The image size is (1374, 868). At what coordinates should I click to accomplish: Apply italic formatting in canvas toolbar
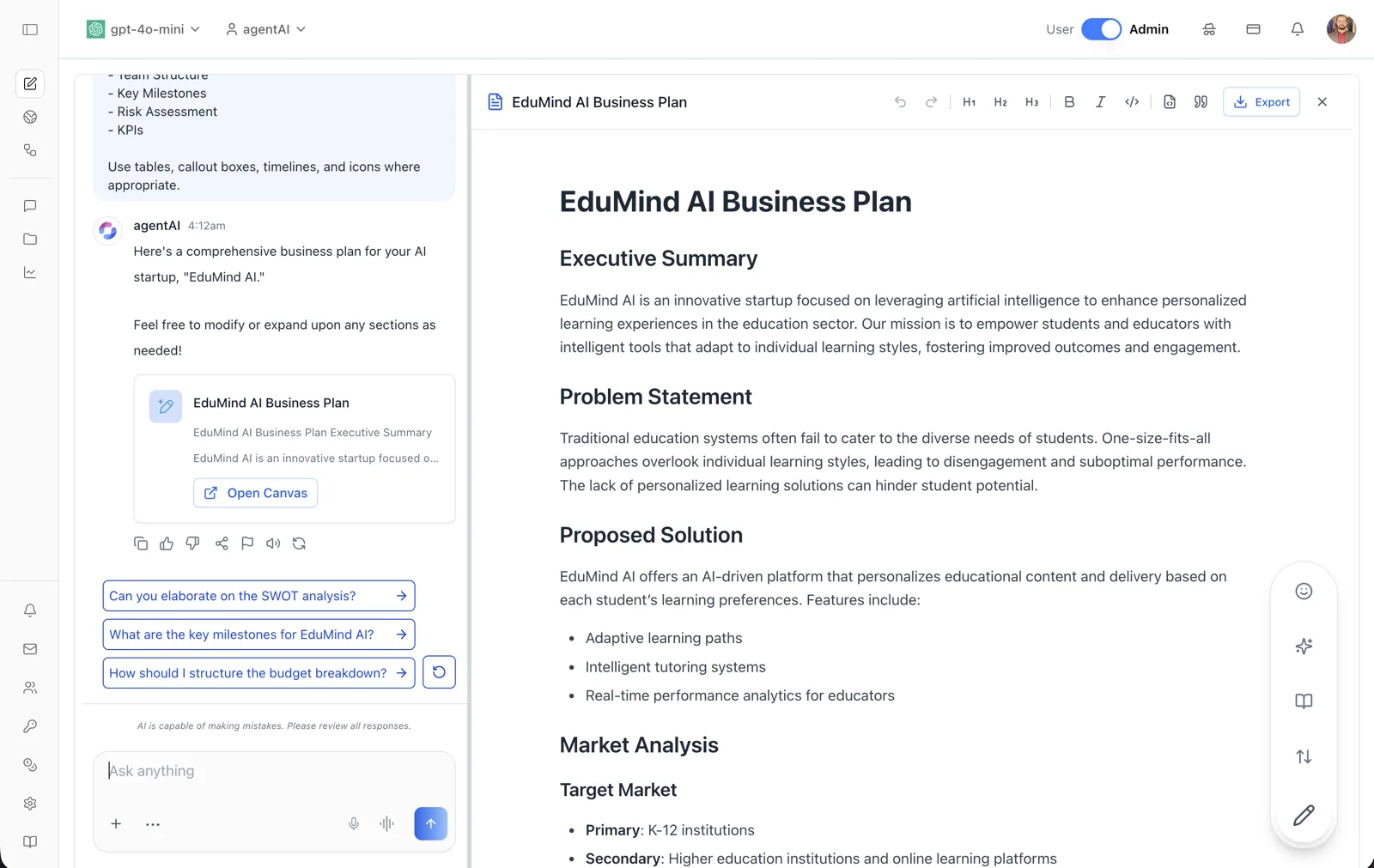pyautogui.click(x=1100, y=101)
